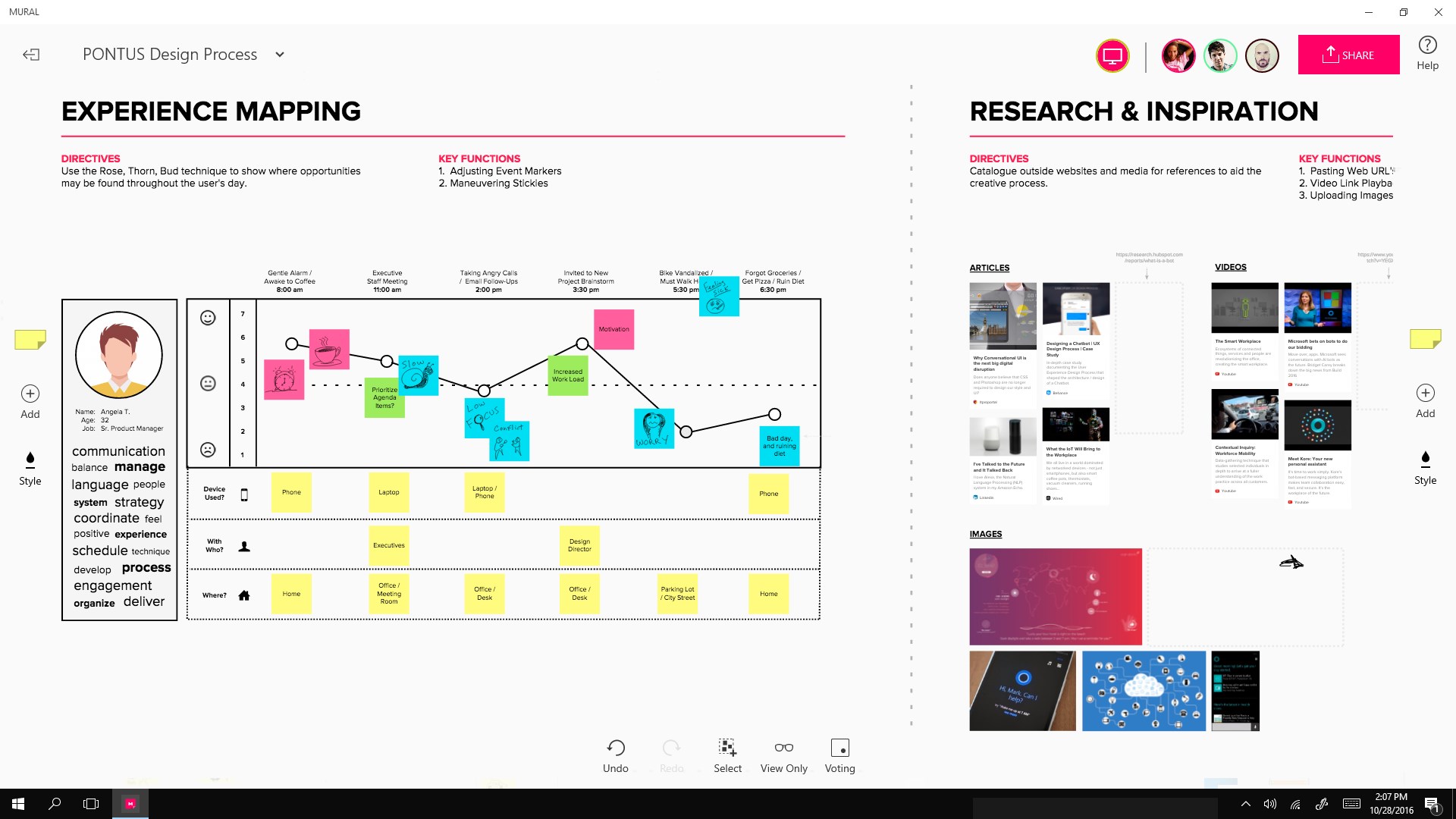Open Windows Task View in taskbar

91,804
